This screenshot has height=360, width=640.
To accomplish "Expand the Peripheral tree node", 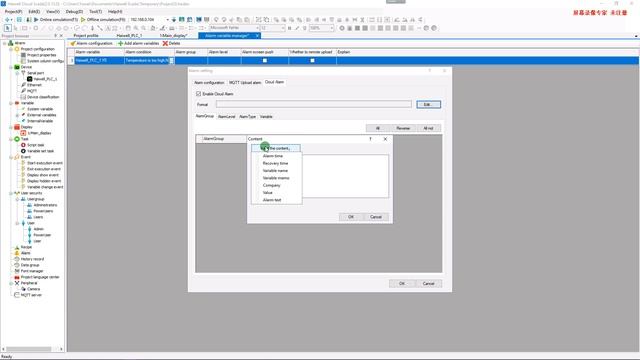I will [x=11, y=283].
